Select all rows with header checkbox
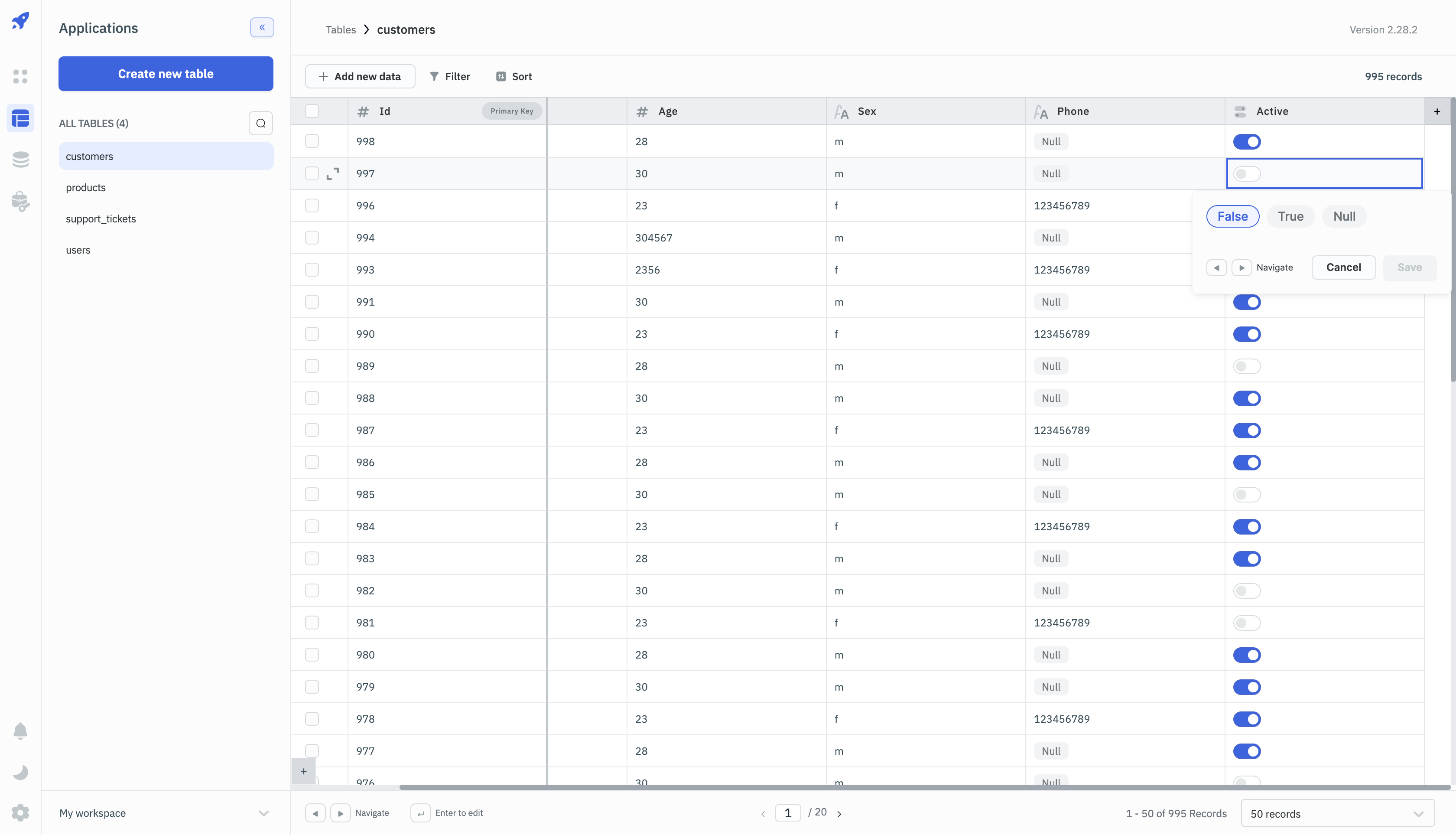The image size is (1456, 835). 312,111
